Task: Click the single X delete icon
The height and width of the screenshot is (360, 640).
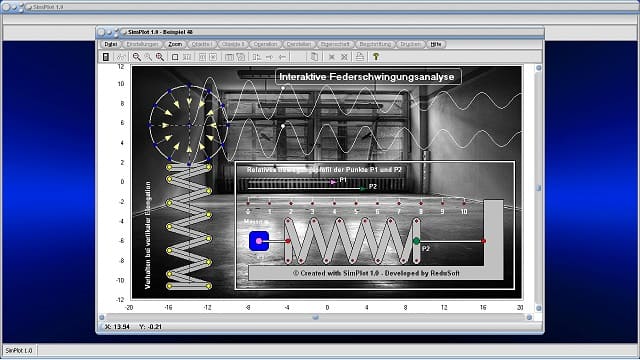Action: [x=332, y=57]
